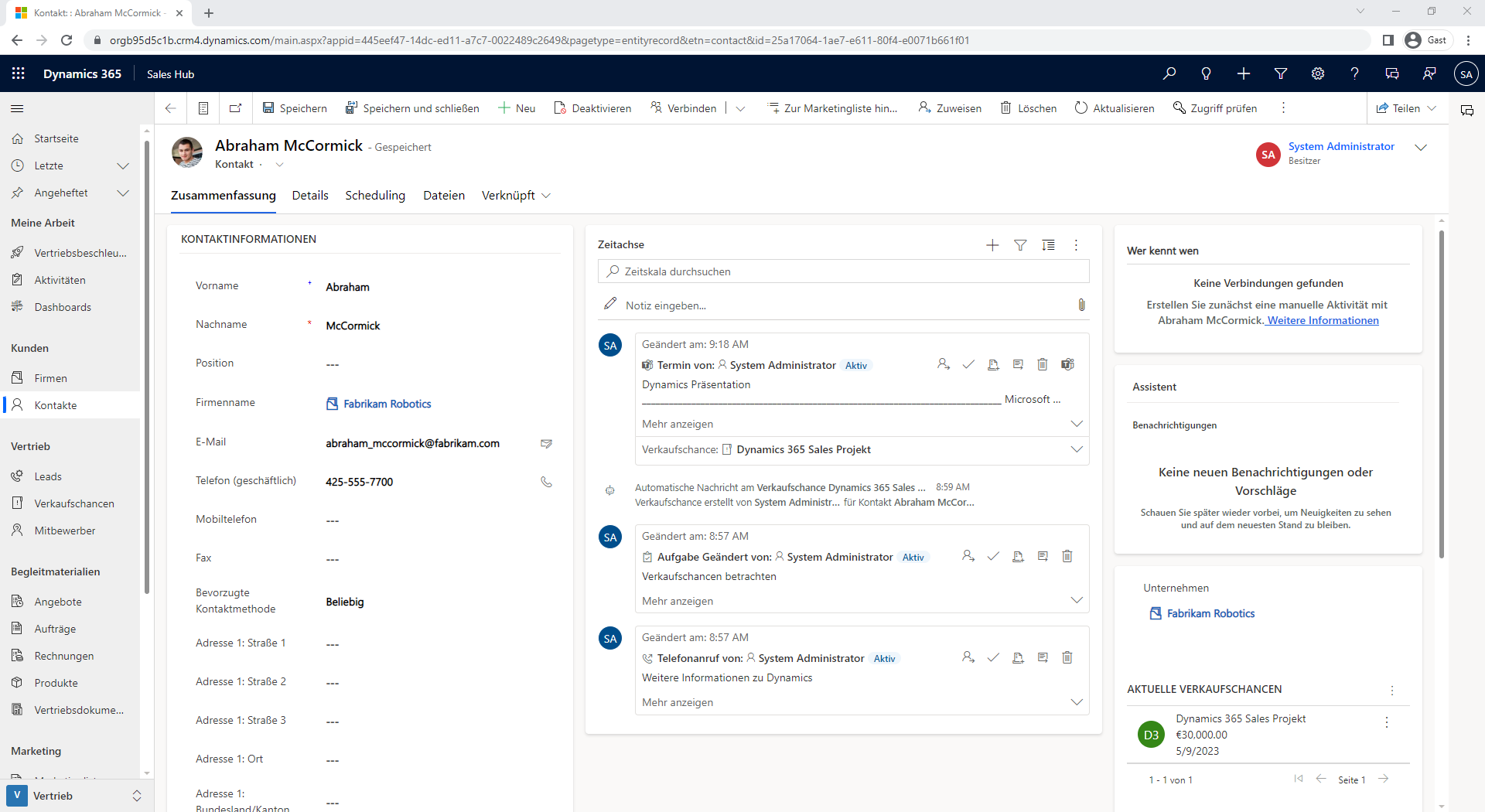Image resolution: width=1485 pixels, height=812 pixels.
Task: Click the Speichern und schließen button
Action: pos(412,108)
